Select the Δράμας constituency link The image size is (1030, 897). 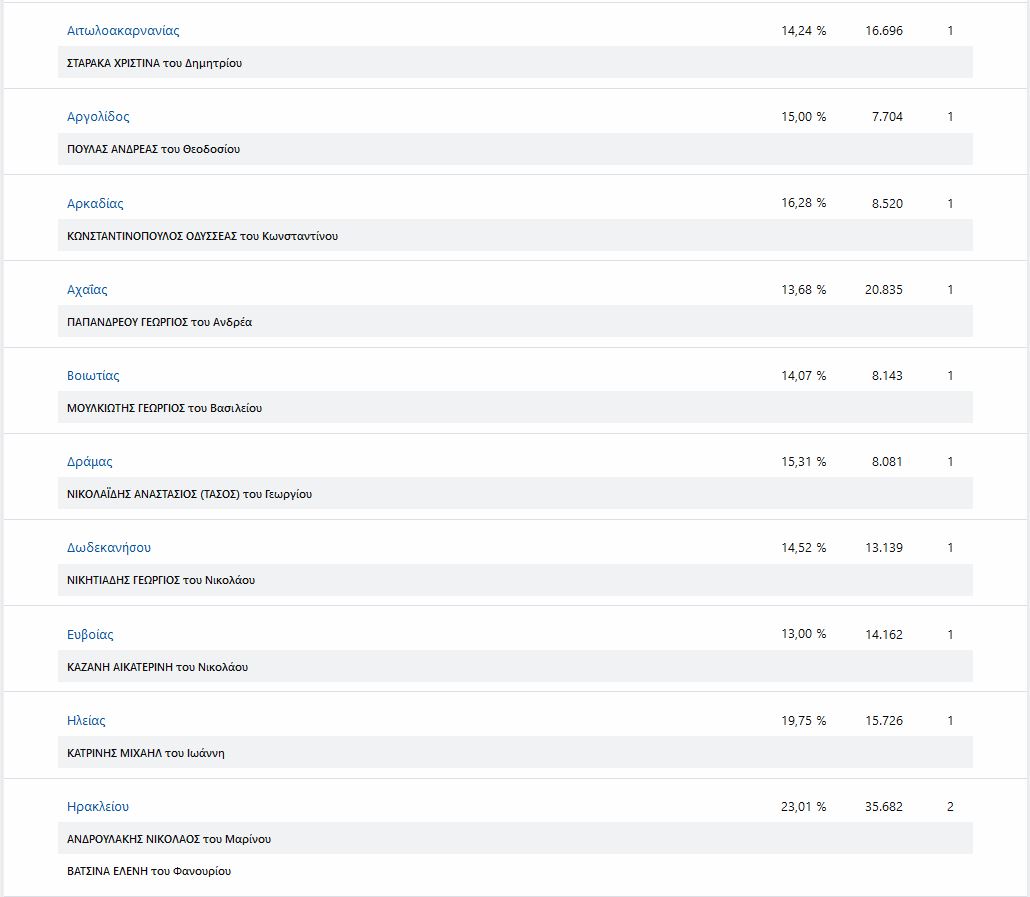(90, 462)
